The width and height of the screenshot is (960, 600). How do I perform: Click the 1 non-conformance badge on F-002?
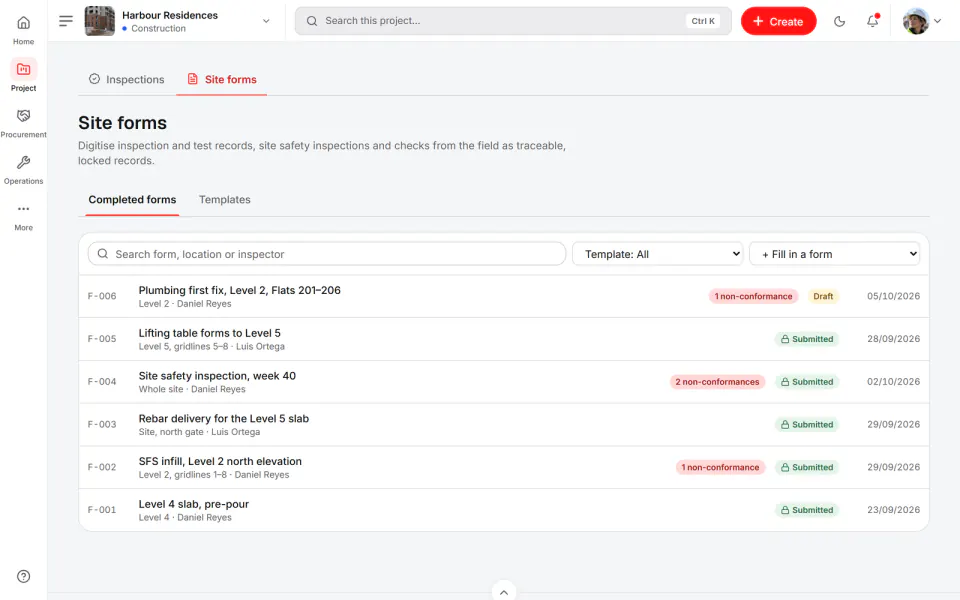click(x=720, y=467)
